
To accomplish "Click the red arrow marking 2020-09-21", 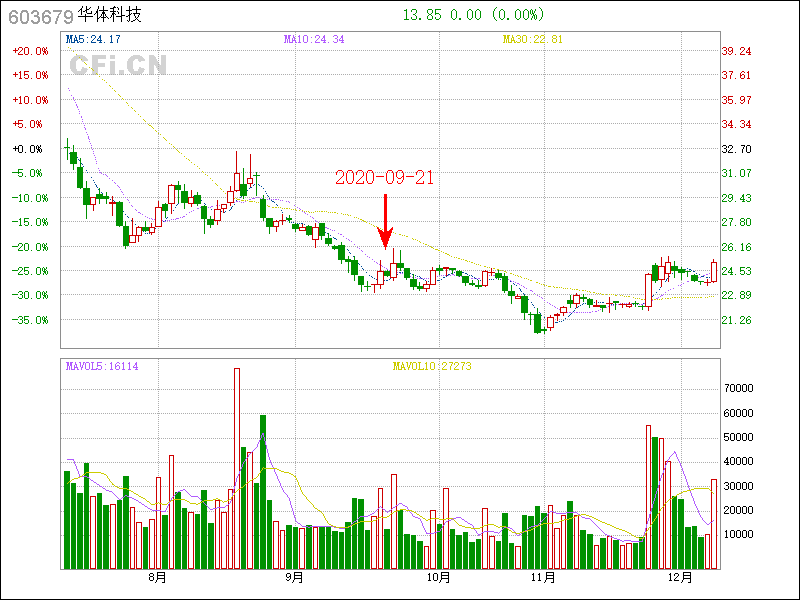I will tap(385, 221).
